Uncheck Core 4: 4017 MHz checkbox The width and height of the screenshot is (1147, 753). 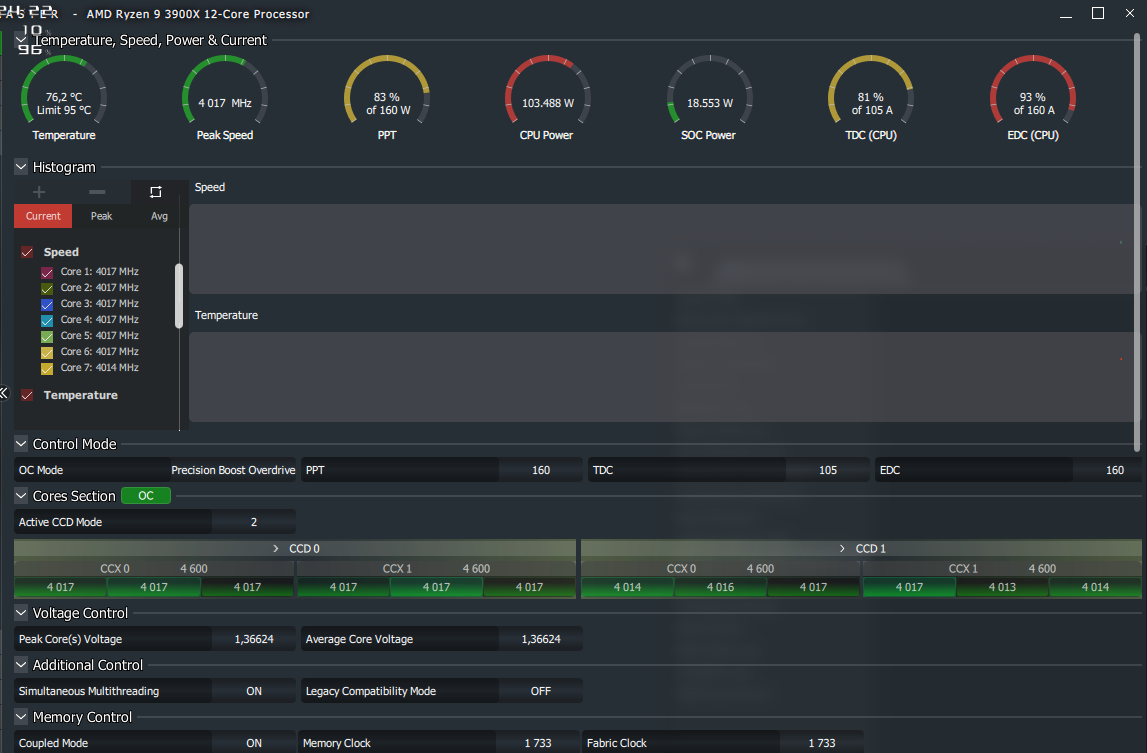[47, 321]
